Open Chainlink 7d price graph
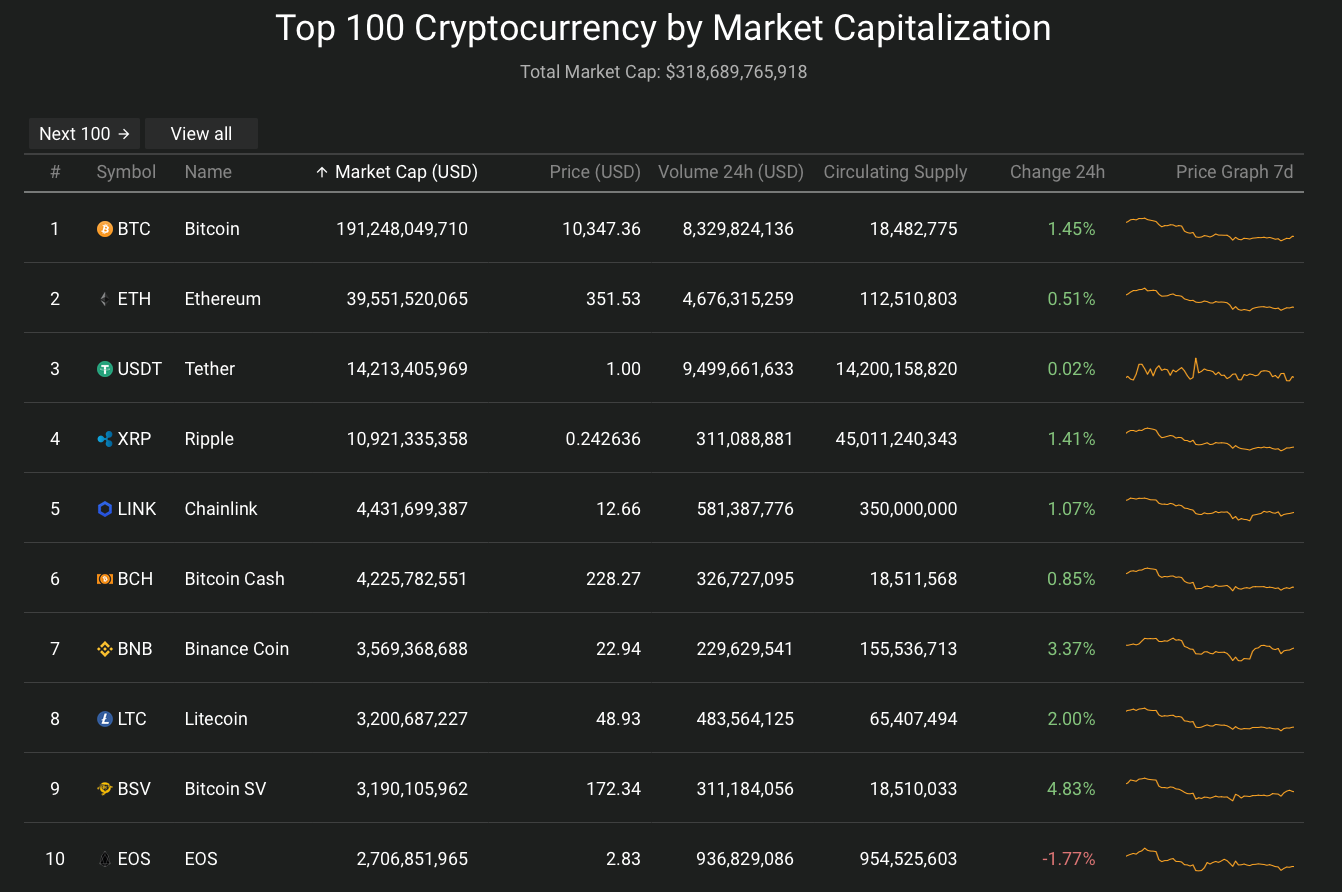The image size is (1342, 892). pos(1210,509)
